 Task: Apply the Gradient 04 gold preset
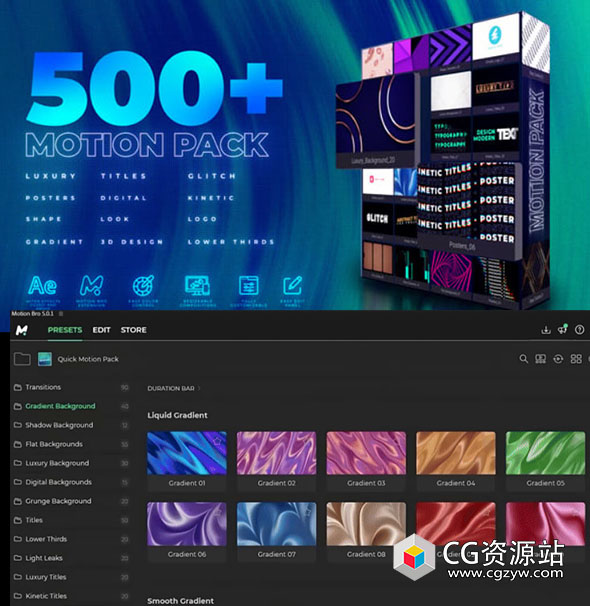[x=456, y=453]
